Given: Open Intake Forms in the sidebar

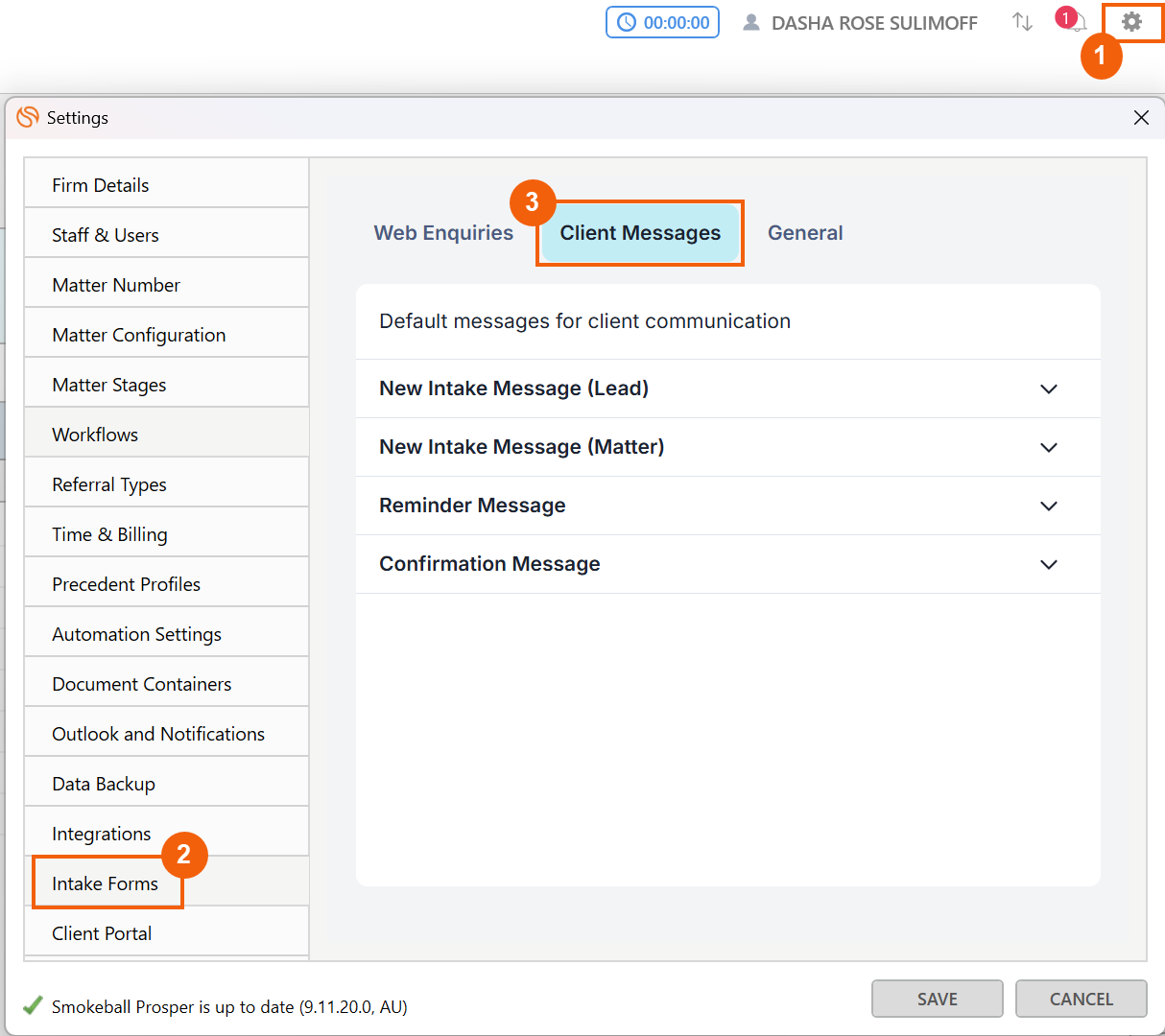Looking at the screenshot, I should (x=106, y=883).
